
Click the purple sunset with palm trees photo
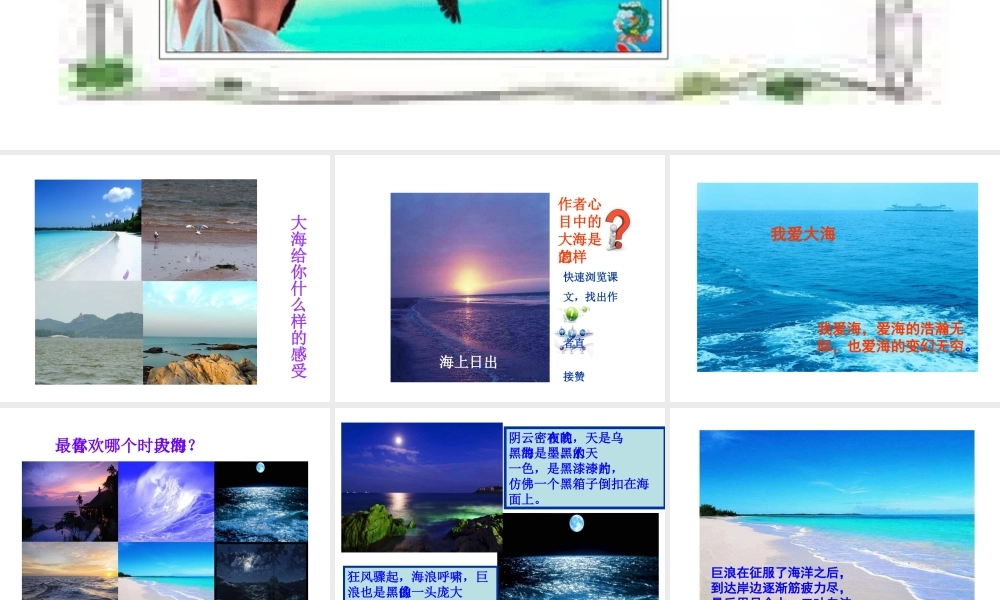tap(70, 502)
